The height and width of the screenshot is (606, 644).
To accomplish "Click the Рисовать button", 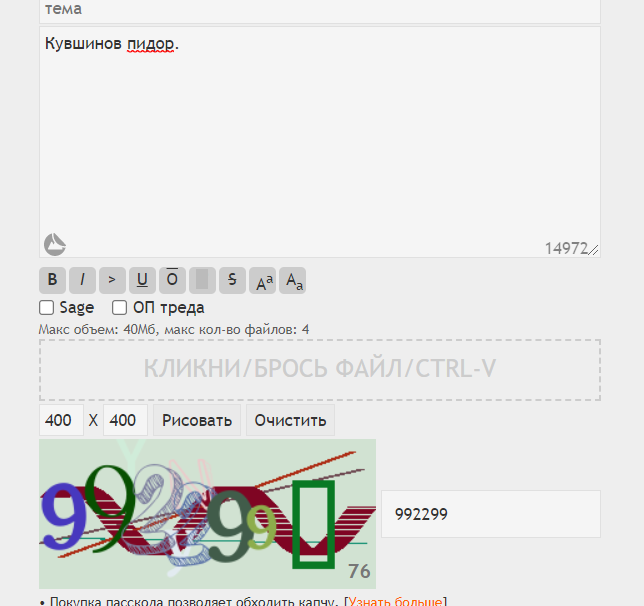I will 197,420.
